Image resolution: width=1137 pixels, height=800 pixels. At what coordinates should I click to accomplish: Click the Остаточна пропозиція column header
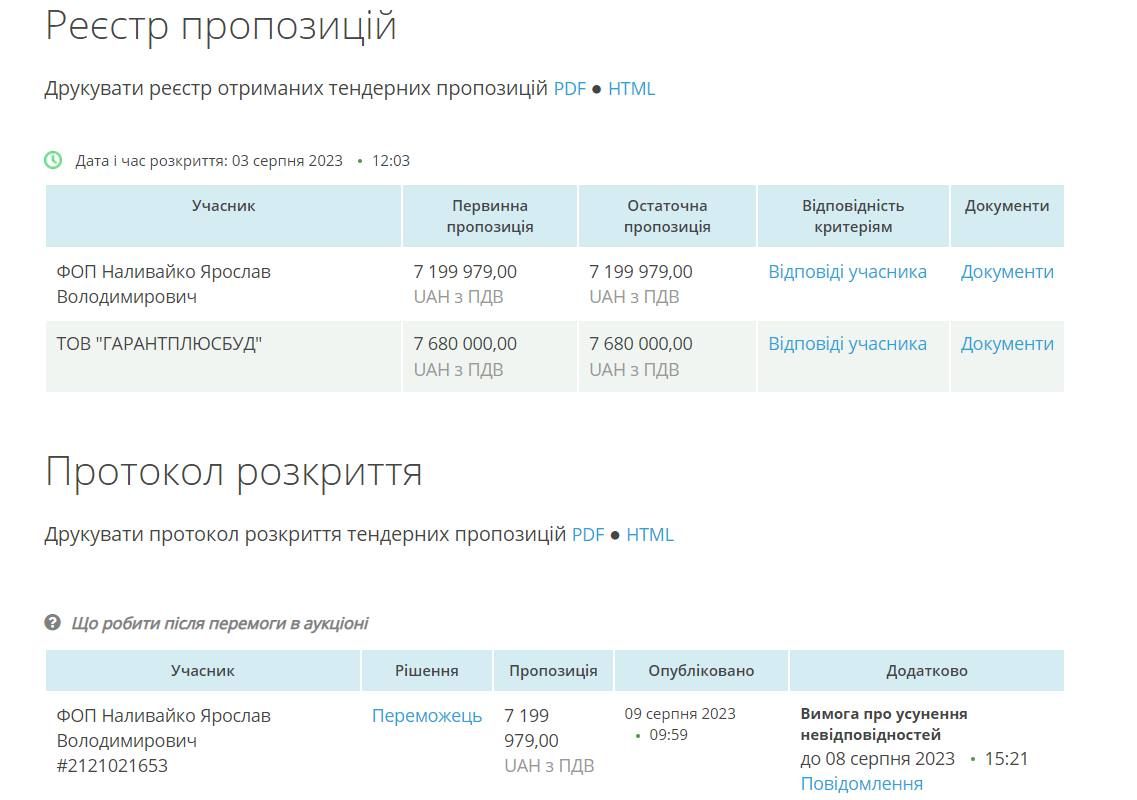tap(667, 216)
